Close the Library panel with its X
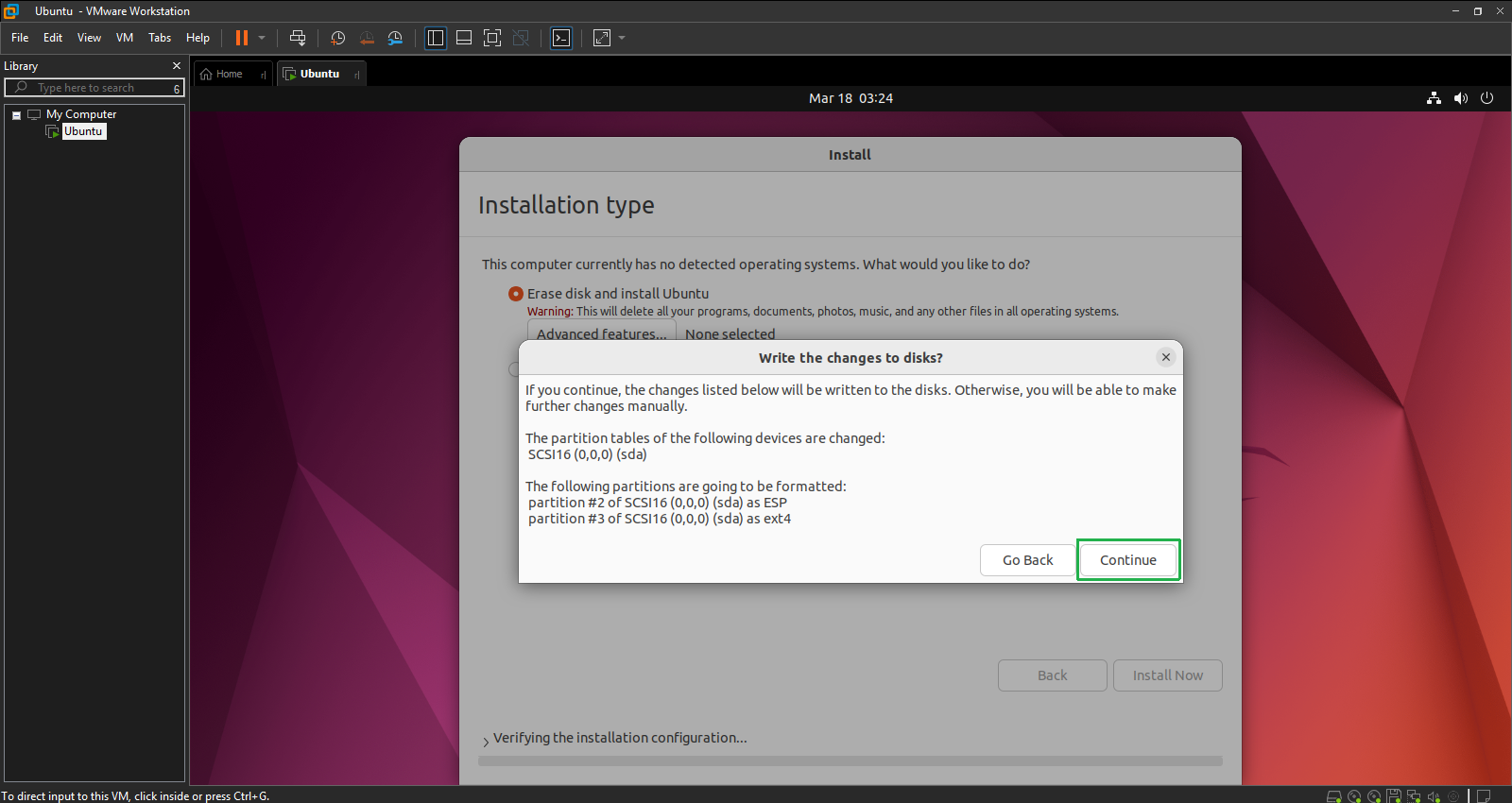This screenshot has width=1512, height=803. coord(177,65)
